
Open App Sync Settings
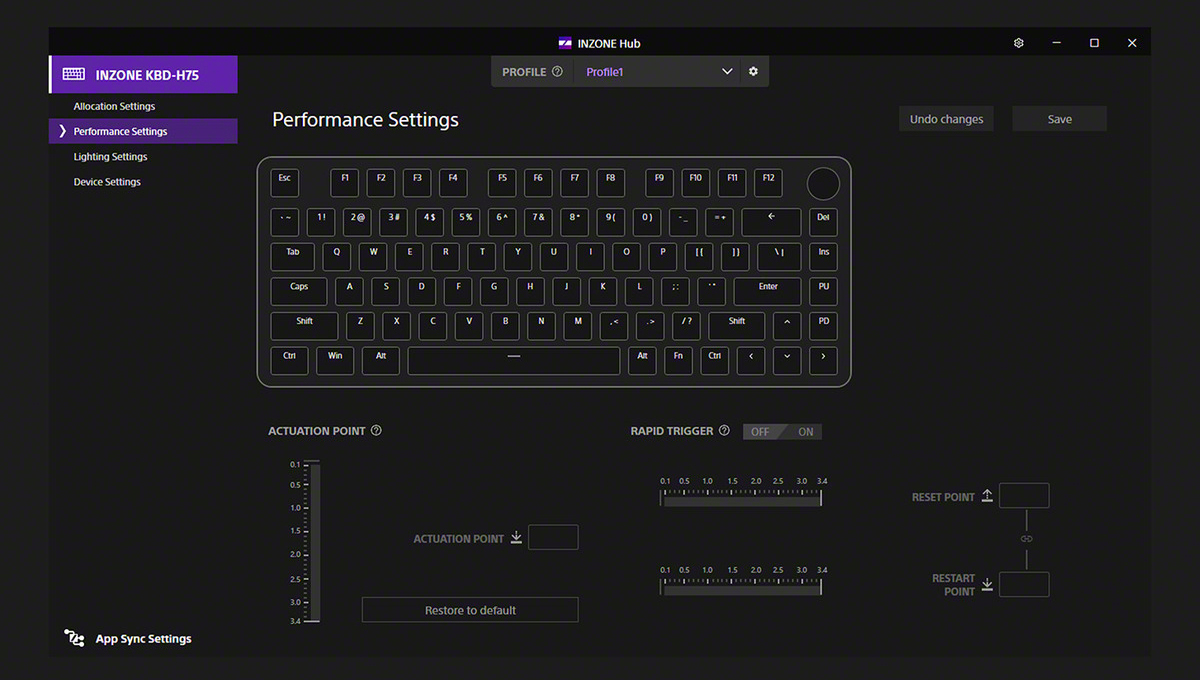pyautogui.click(x=143, y=639)
